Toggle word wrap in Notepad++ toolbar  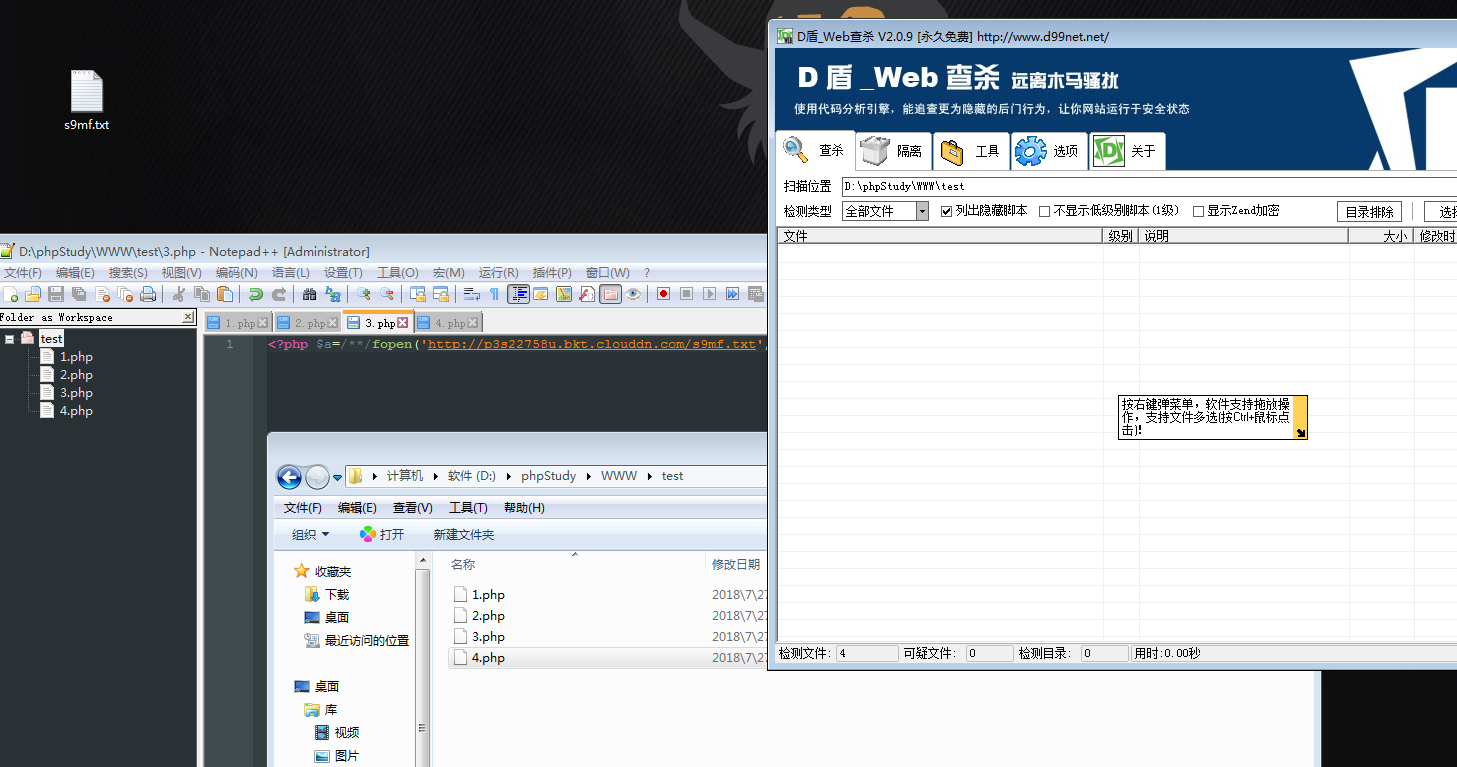[470, 294]
